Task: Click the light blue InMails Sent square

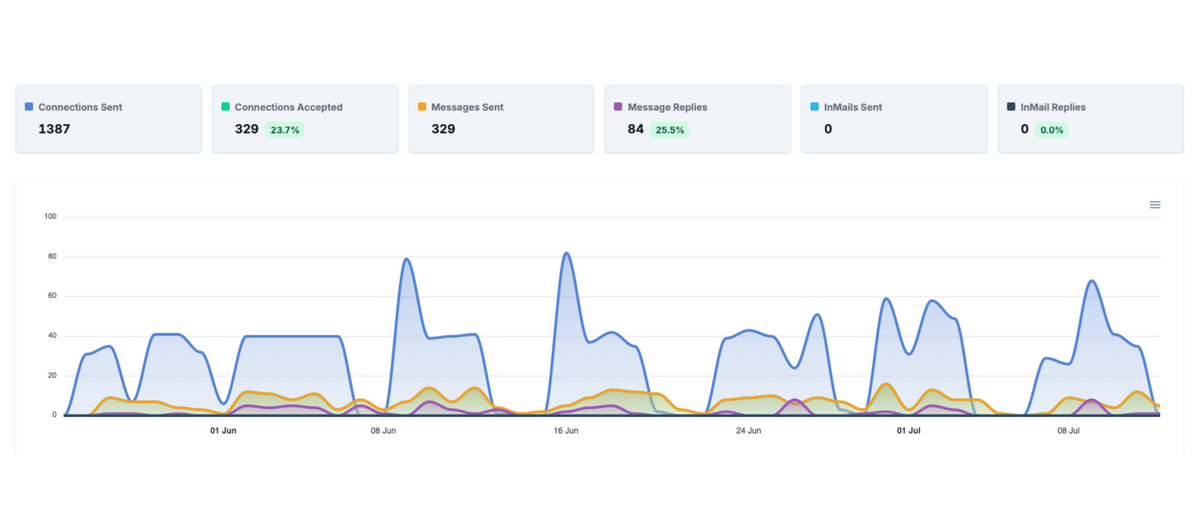Action: (815, 107)
